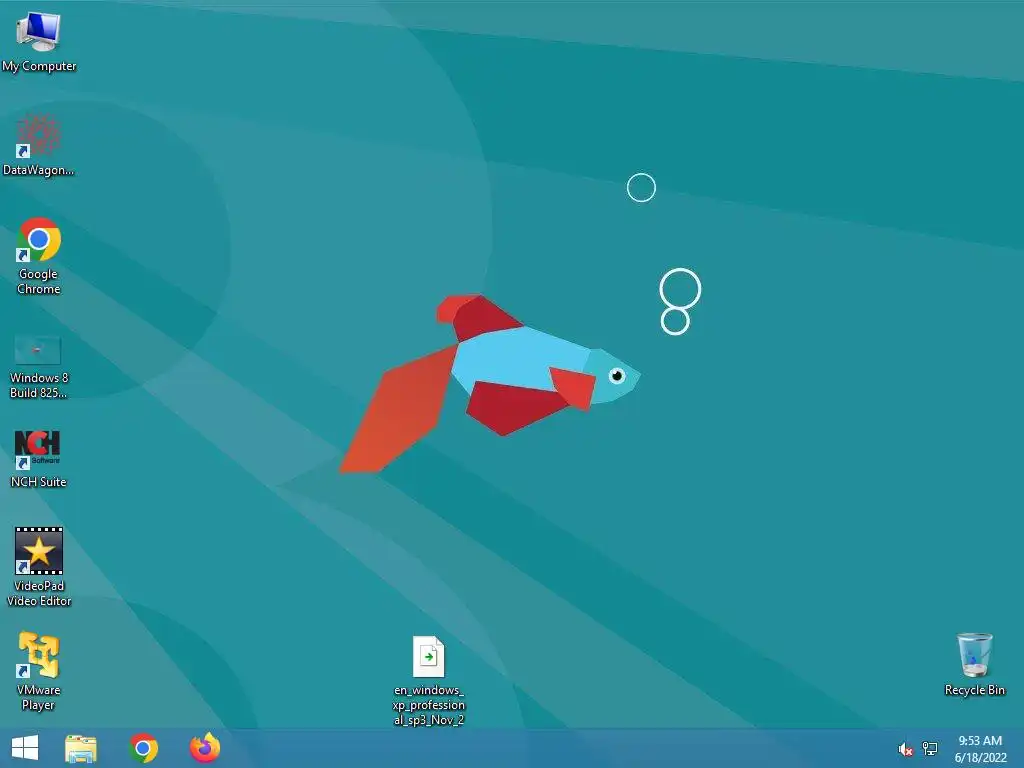Click the NCH Suite label text

[x=39, y=482]
